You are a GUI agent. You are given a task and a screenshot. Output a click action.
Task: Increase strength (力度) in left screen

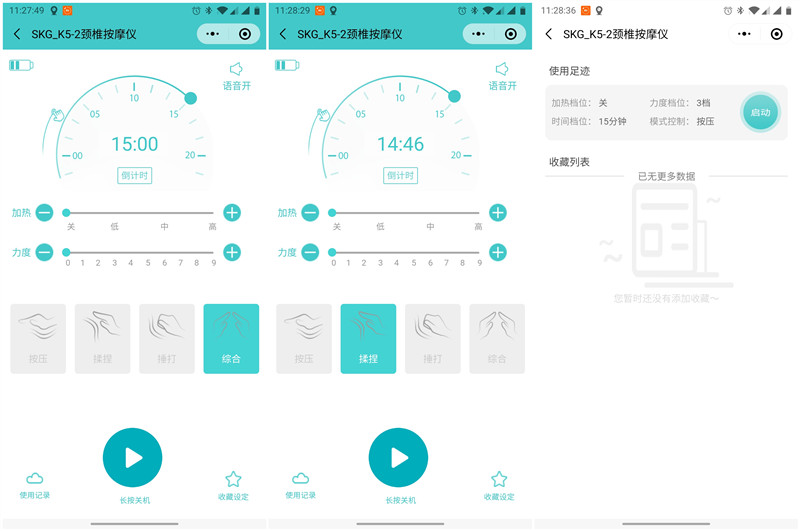pos(232,252)
